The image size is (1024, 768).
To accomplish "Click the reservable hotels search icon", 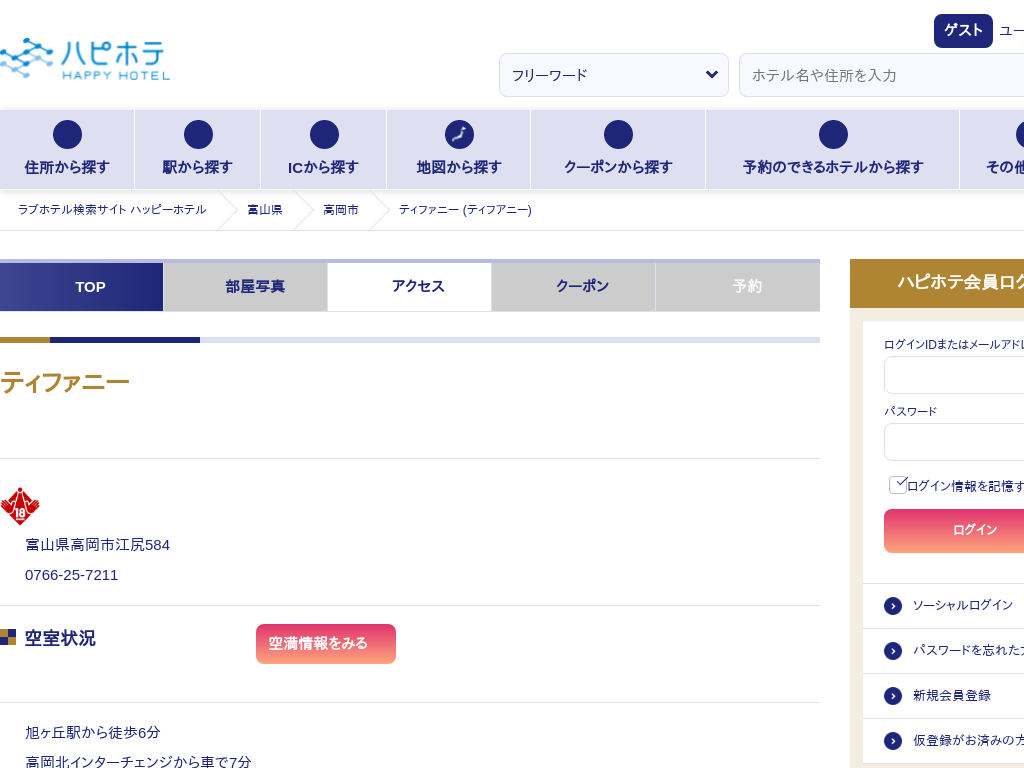I will pos(833,135).
